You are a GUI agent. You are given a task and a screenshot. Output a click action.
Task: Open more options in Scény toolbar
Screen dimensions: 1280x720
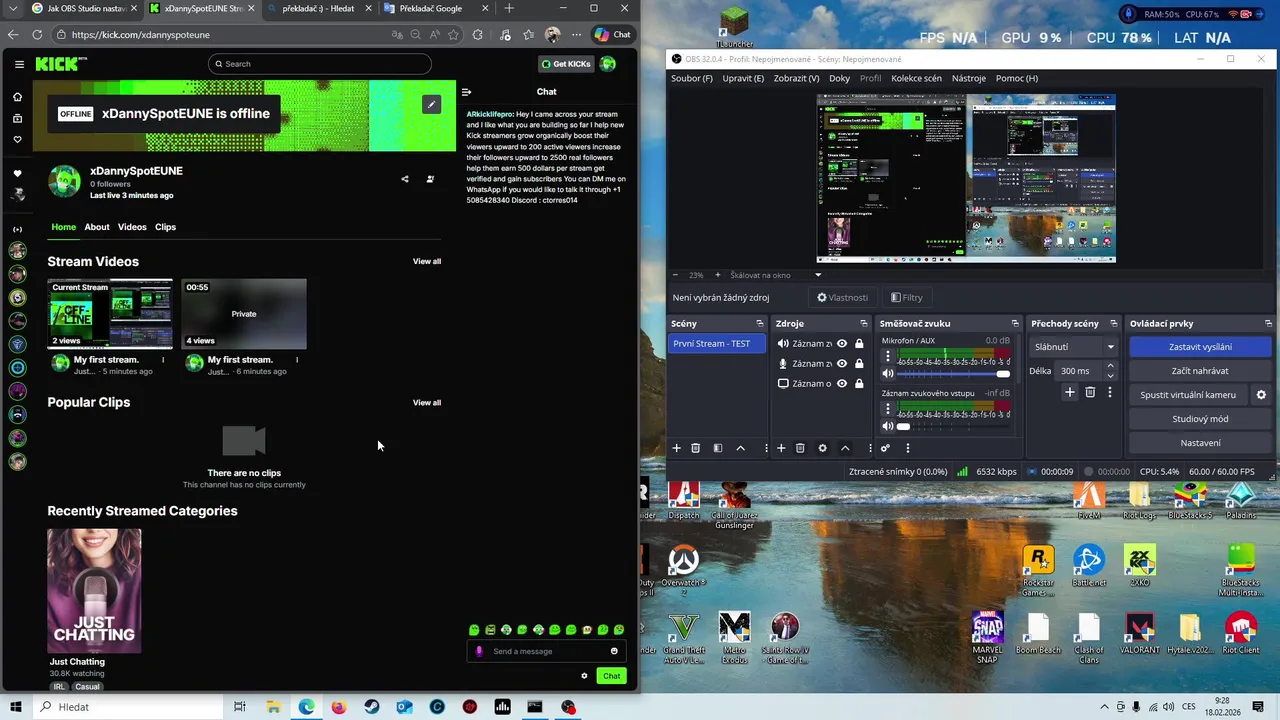coord(766,448)
